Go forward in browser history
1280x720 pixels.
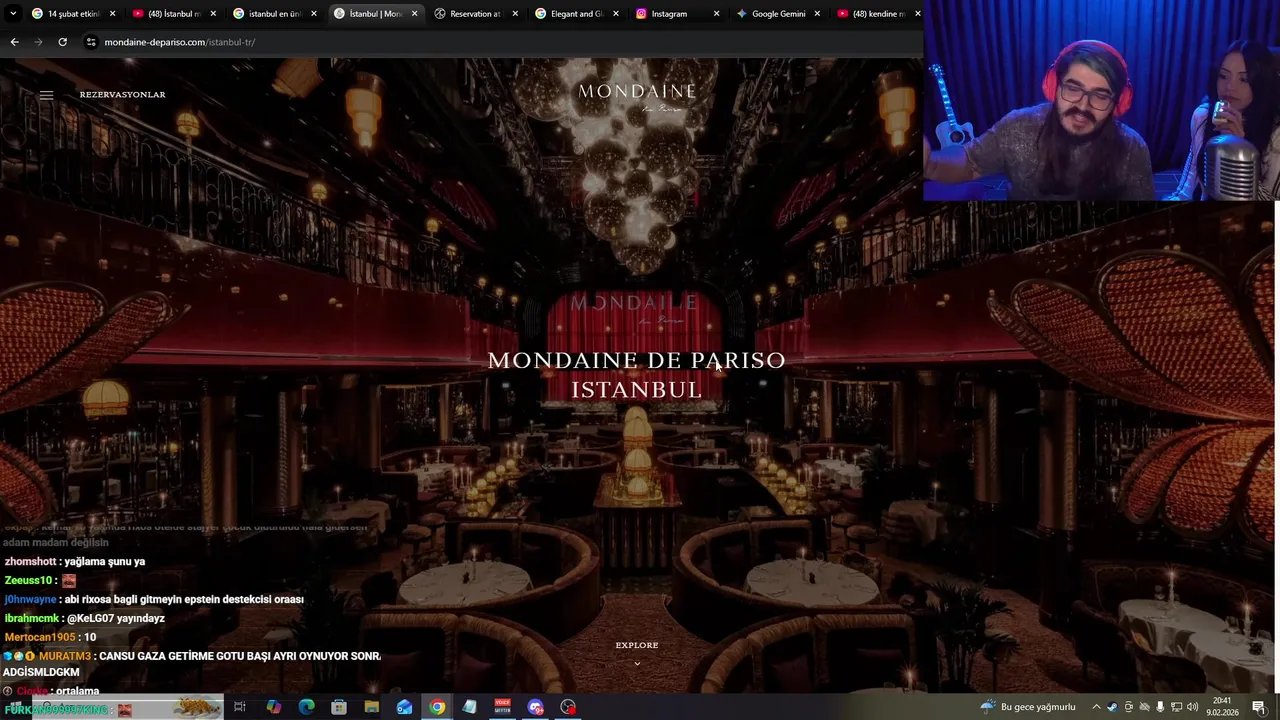(38, 42)
